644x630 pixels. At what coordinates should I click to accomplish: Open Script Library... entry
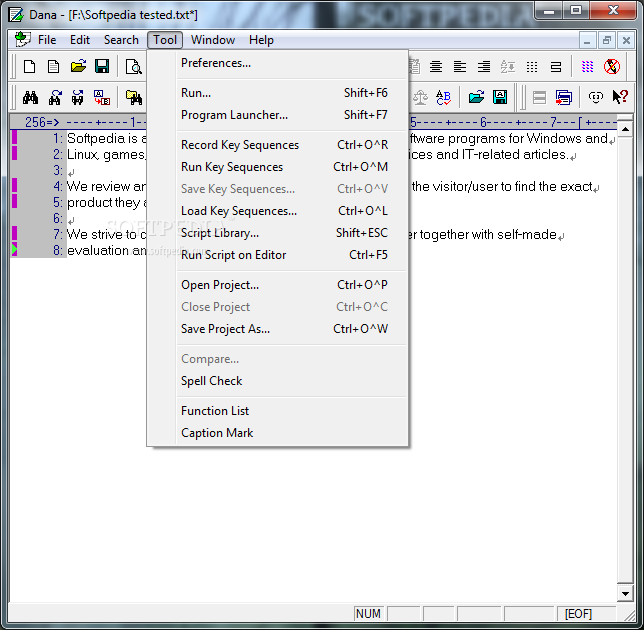click(x=278, y=233)
